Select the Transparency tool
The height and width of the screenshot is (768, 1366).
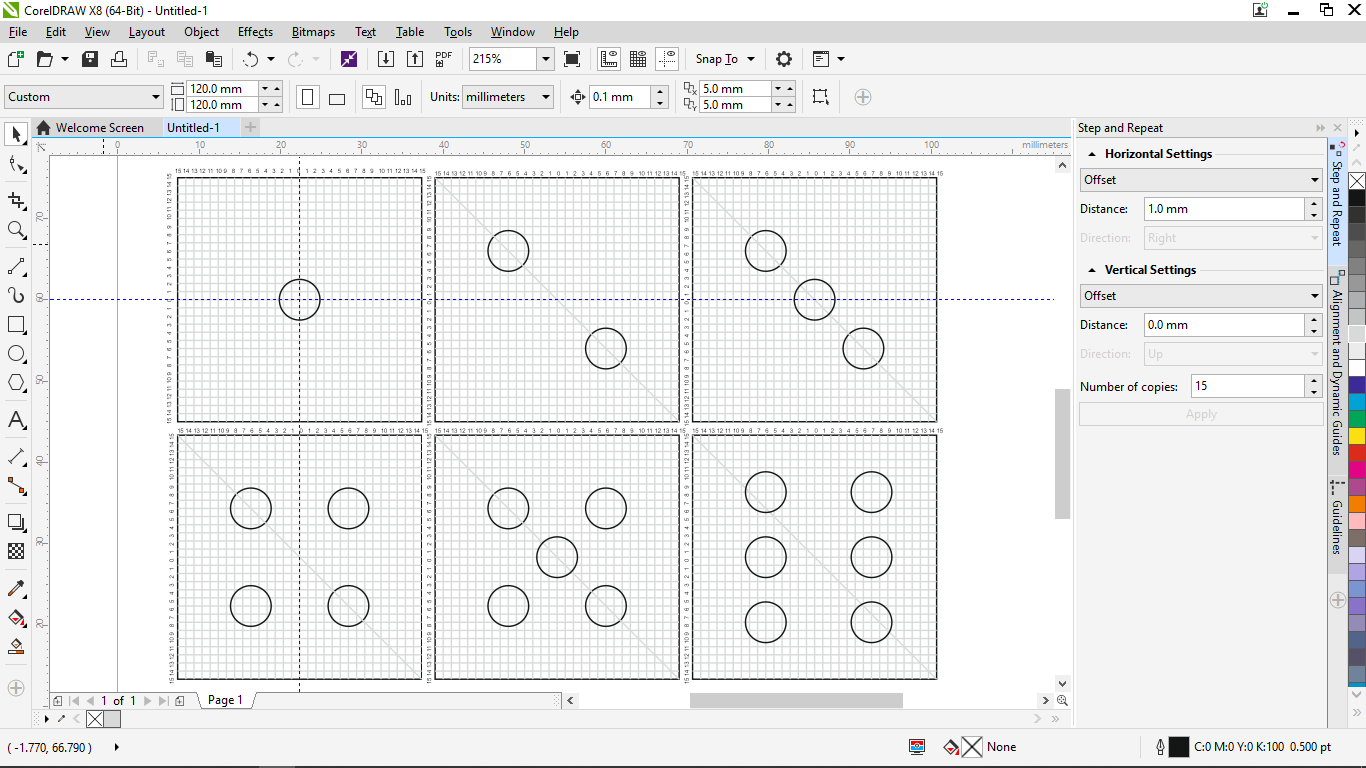click(16, 551)
